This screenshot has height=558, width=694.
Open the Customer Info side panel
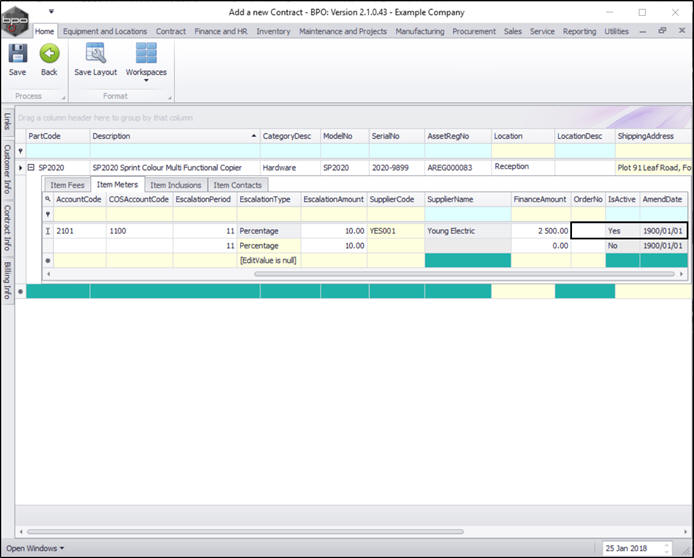(x=7, y=168)
